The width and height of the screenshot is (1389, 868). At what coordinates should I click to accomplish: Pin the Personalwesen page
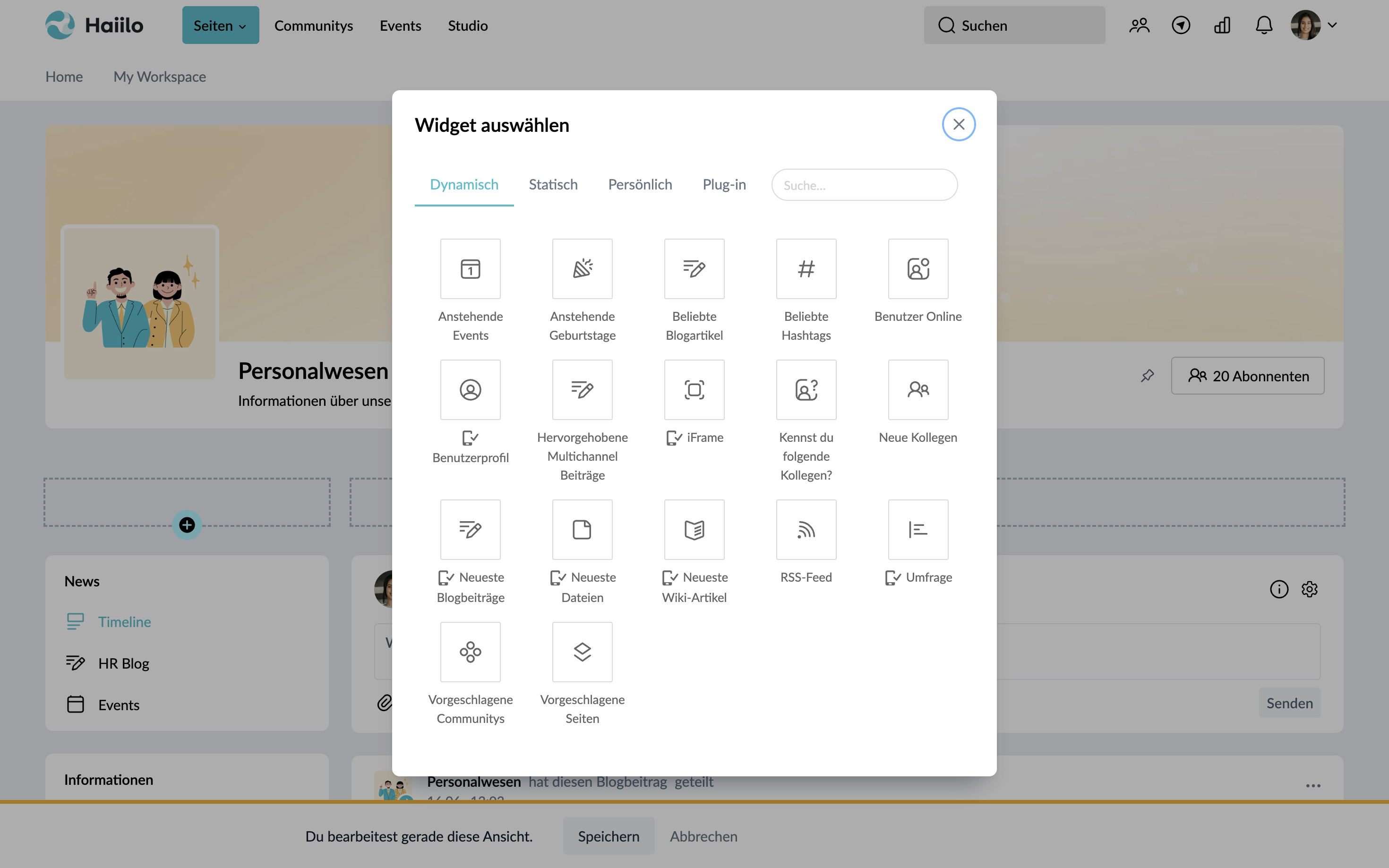pyautogui.click(x=1148, y=376)
